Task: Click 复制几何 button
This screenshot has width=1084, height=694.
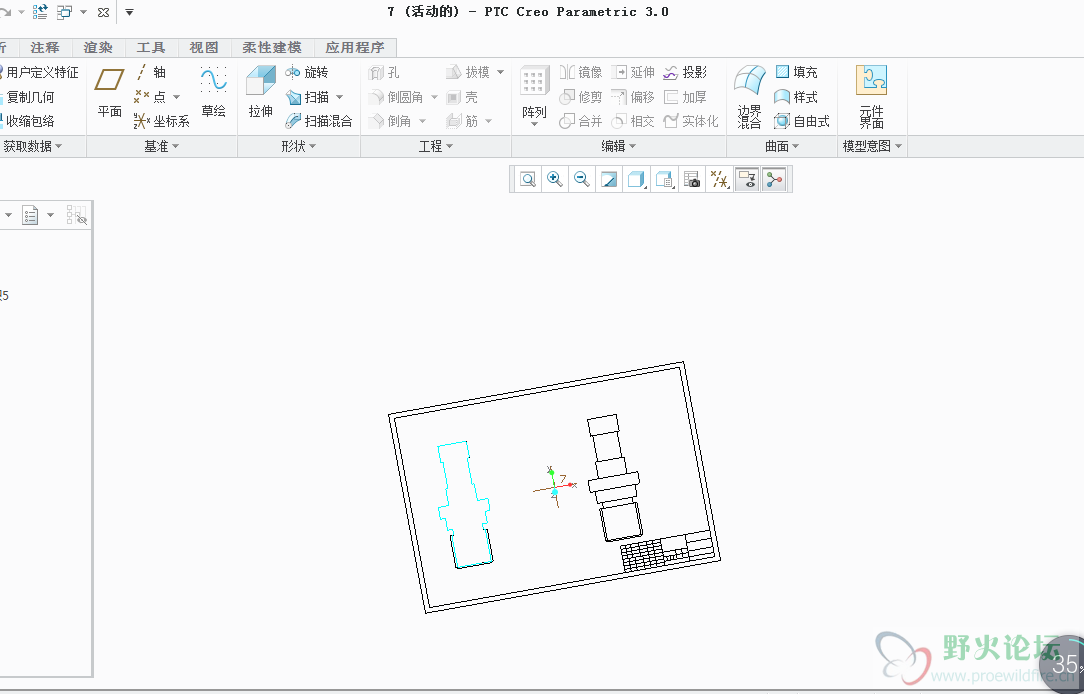Action: tap(28, 97)
